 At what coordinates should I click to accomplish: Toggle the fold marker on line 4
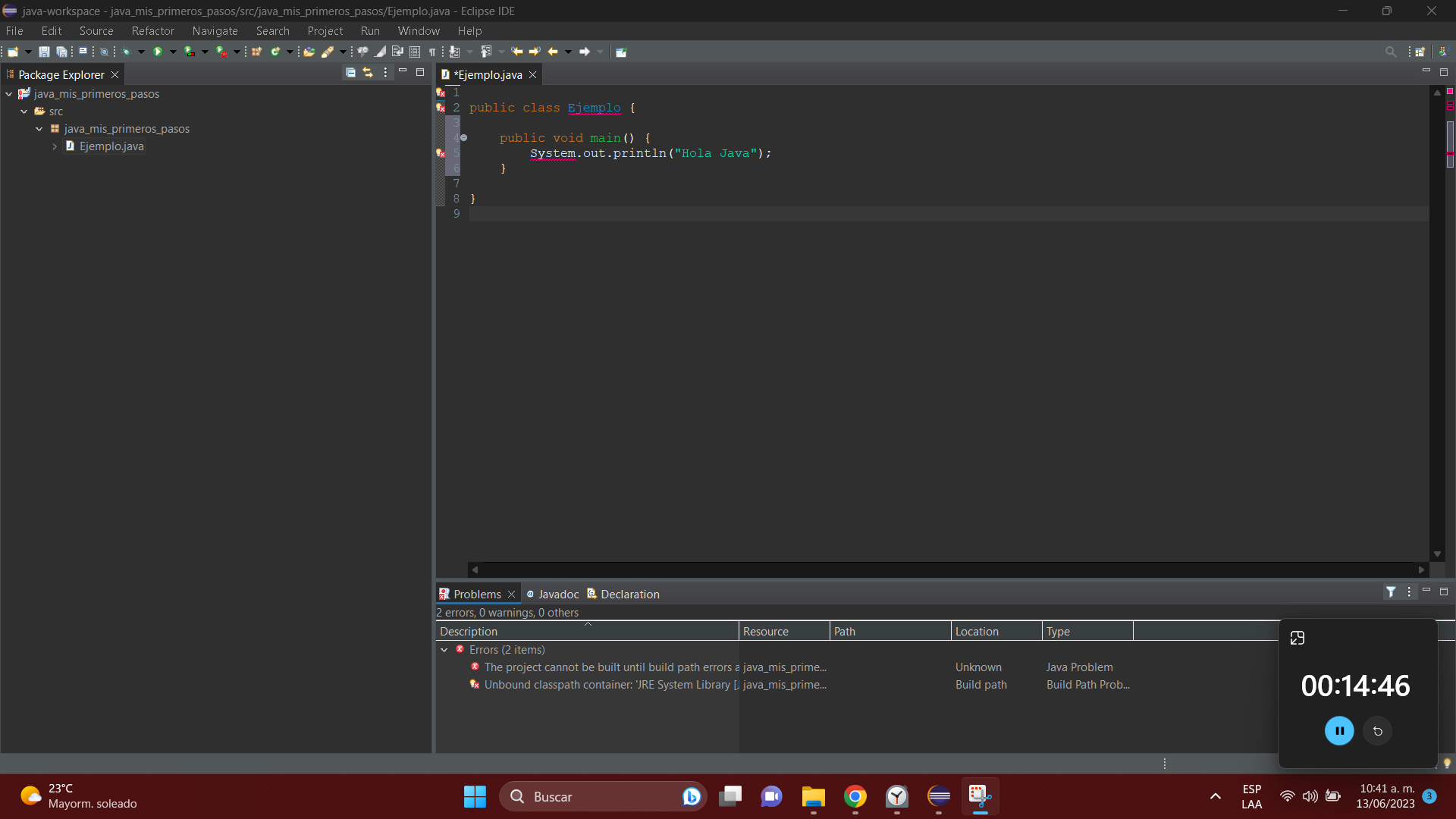[464, 138]
